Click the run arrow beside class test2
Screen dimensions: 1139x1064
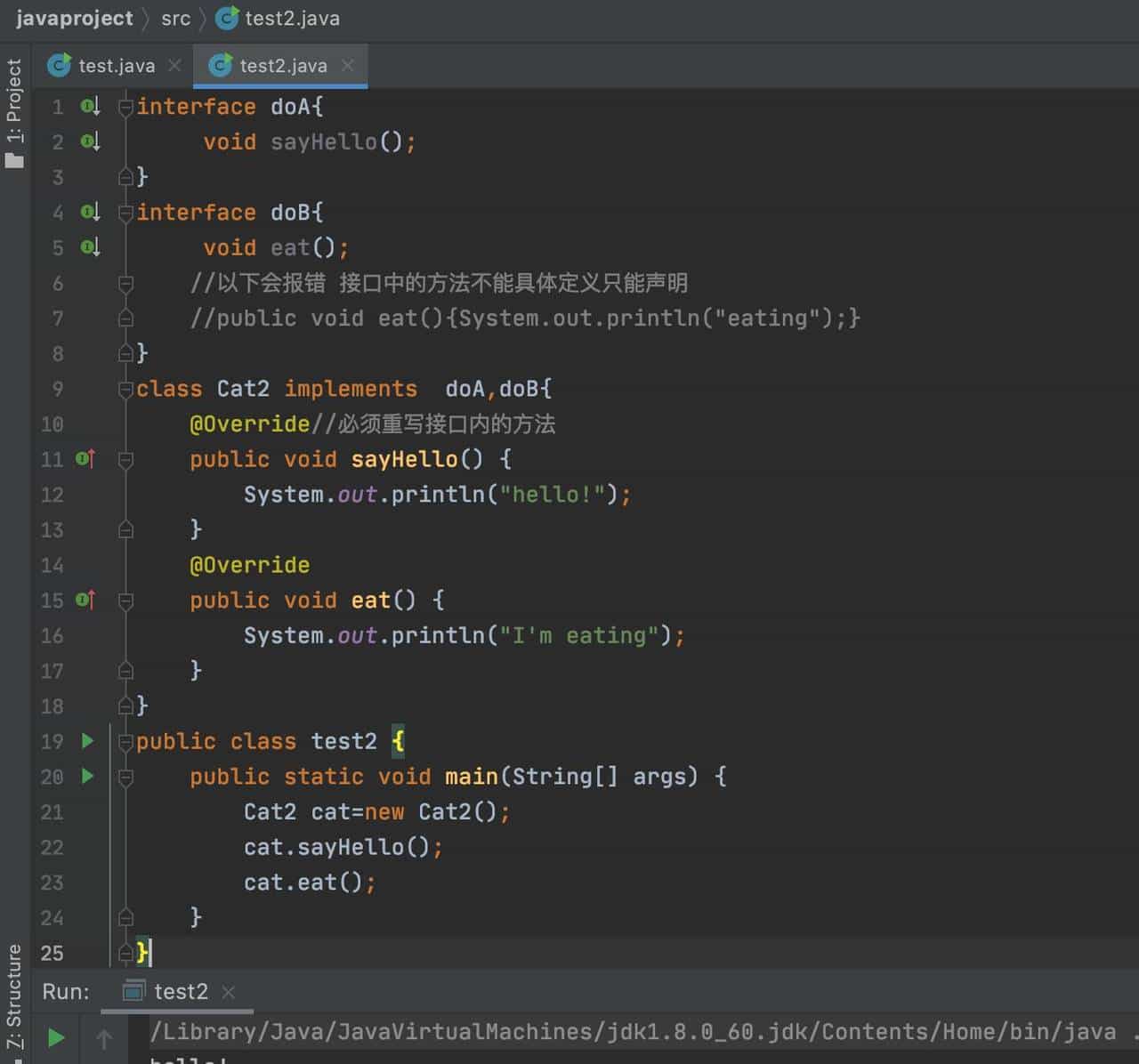click(x=87, y=740)
